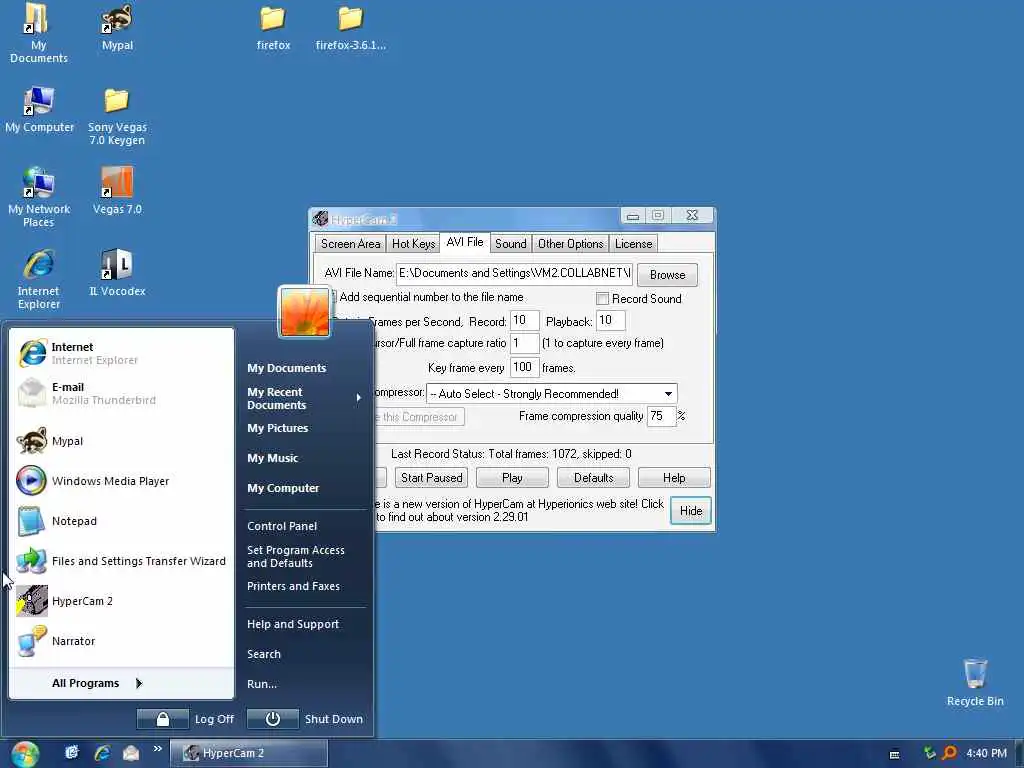Open Printers and Faxes
The image size is (1024, 768).
293,586
